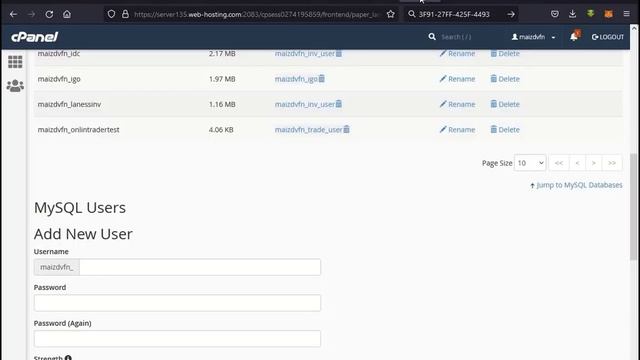The width and height of the screenshot is (640, 360).
Task: Open the User Manager sidebar icon
Action: pos(15,86)
